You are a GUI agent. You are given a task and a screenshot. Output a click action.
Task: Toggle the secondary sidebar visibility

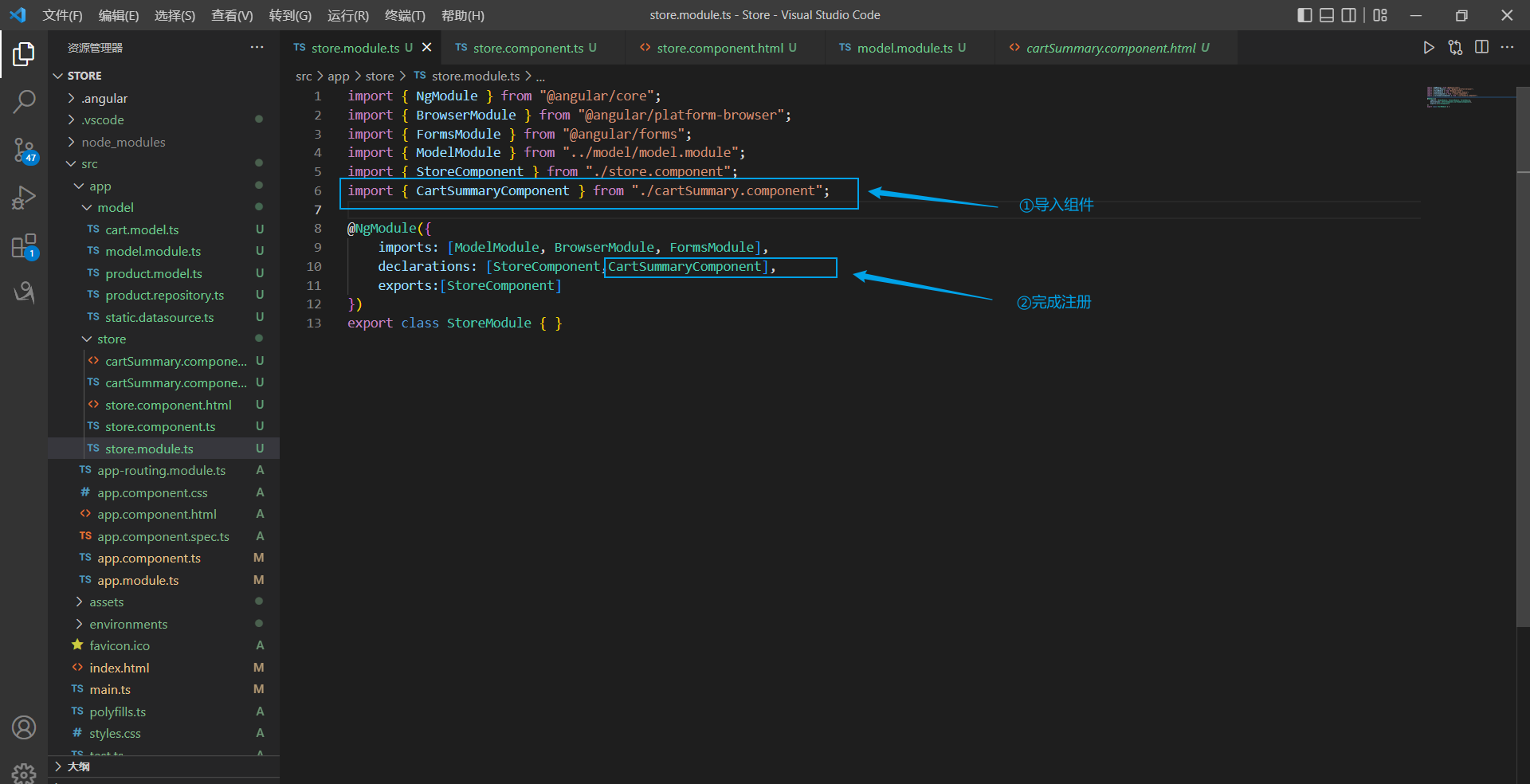click(1348, 15)
